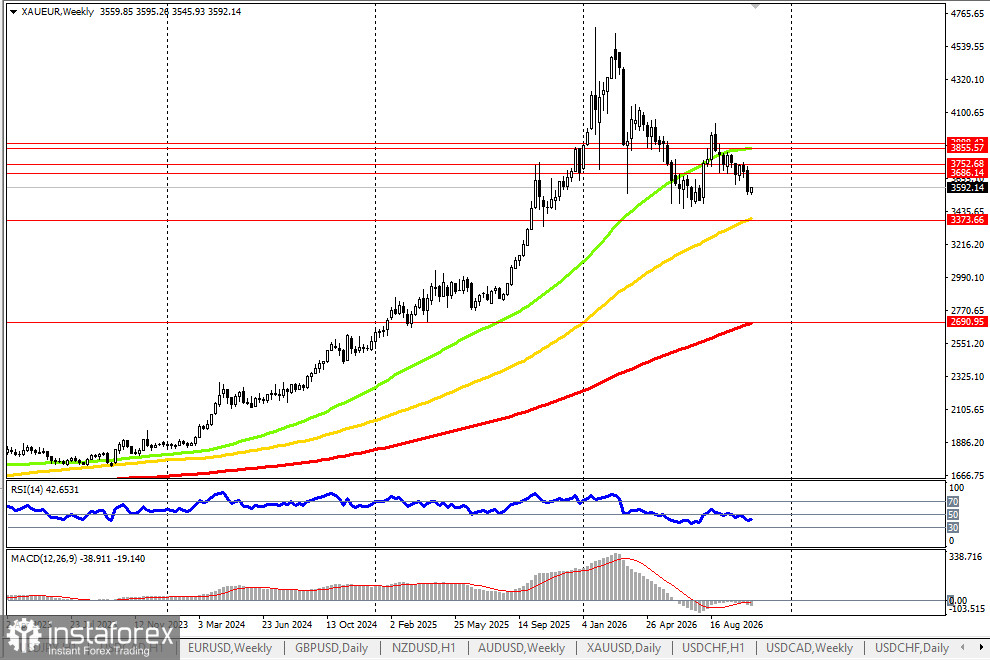
Task: Click the 26 Apr 2026 date label
Action: pyautogui.click(x=671, y=625)
